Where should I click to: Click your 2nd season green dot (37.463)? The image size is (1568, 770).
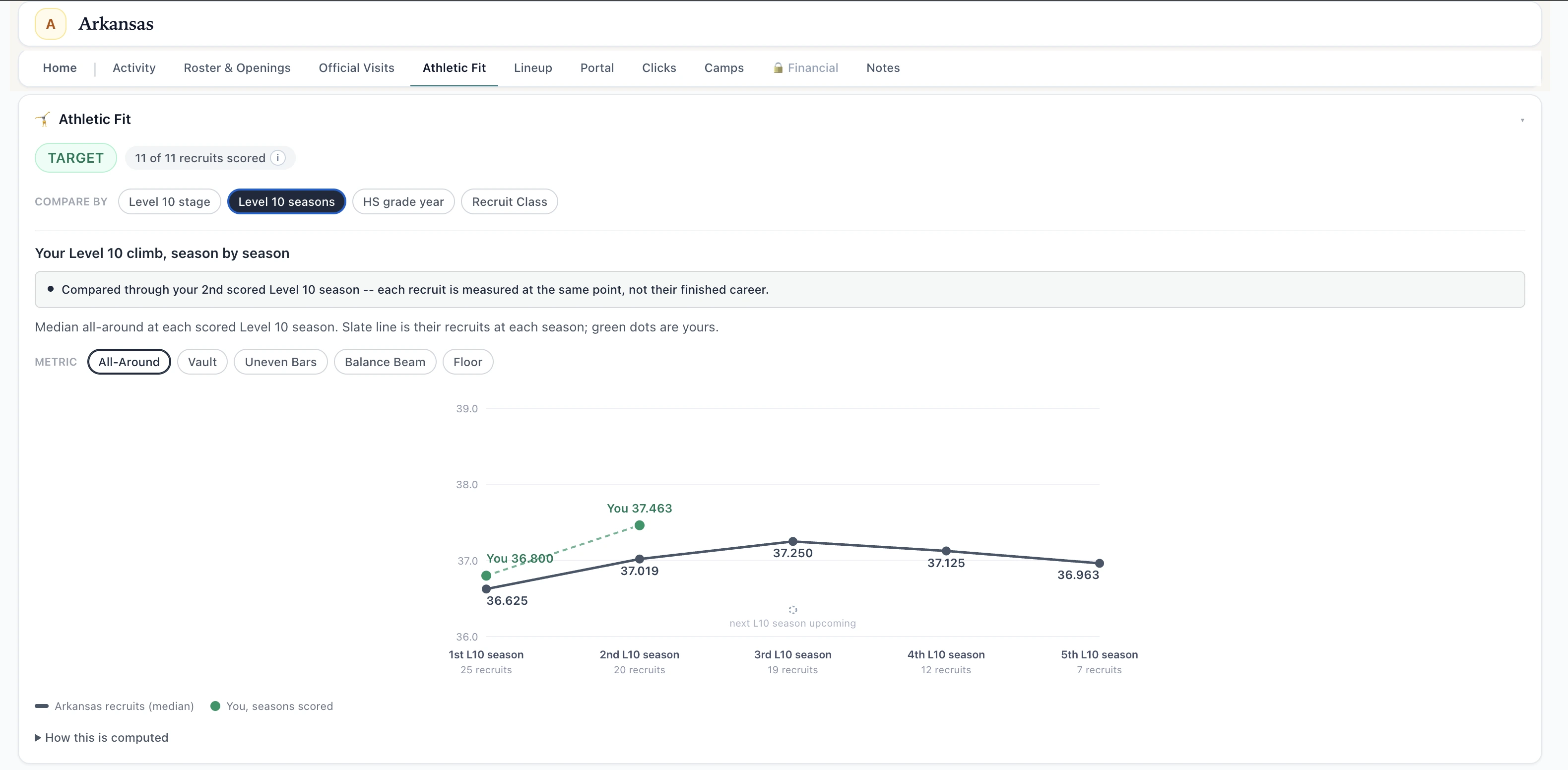click(x=640, y=525)
